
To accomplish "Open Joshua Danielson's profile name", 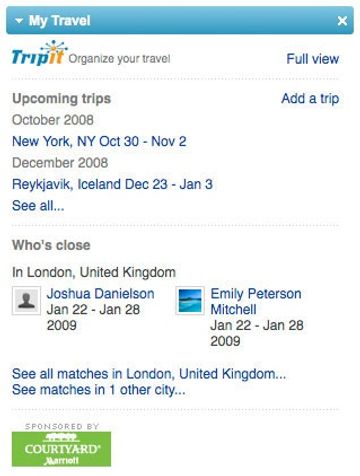I will 100,294.
